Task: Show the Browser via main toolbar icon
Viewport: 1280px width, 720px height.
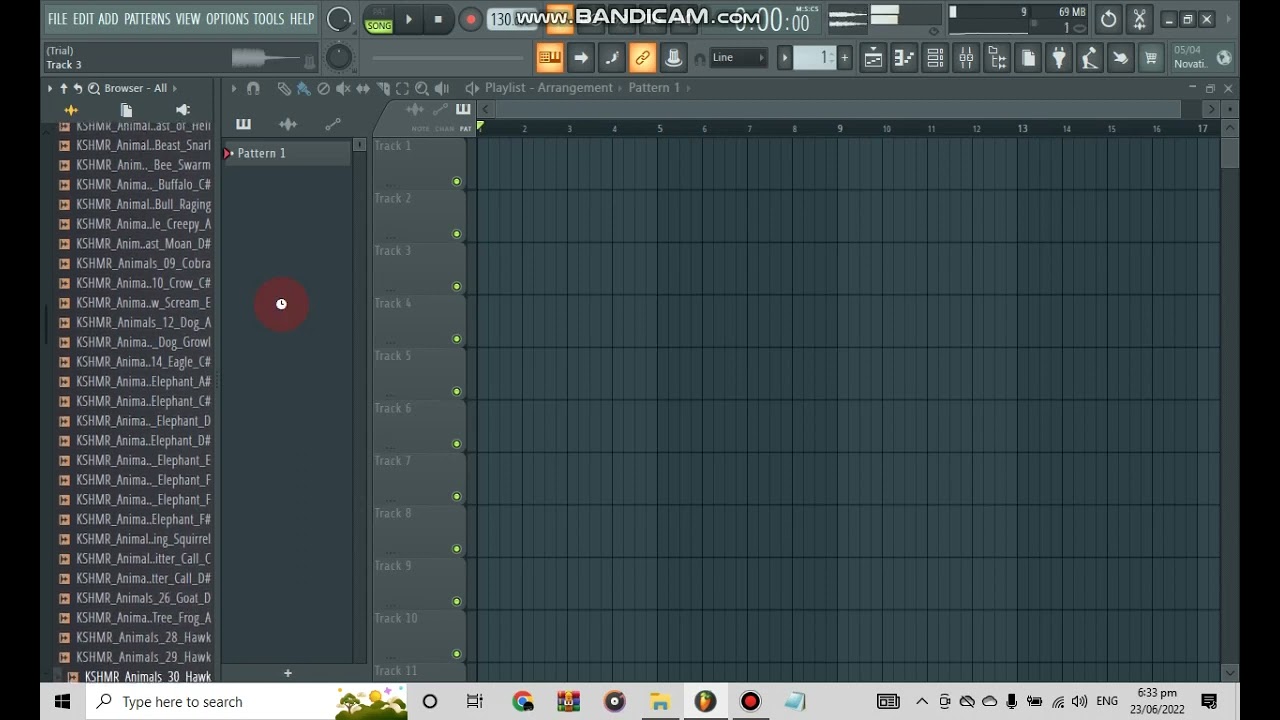Action: pyautogui.click(x=997, y=58)
